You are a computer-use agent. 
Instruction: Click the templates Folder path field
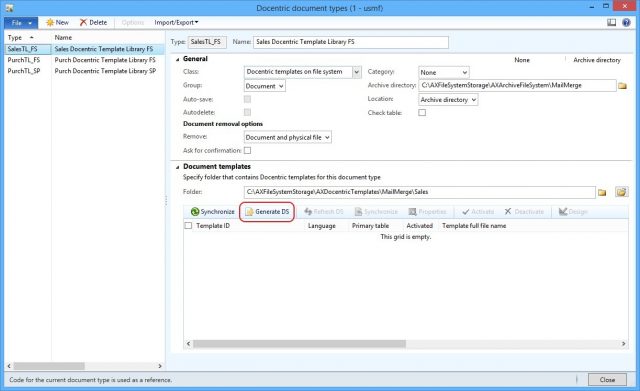[x=420, y=192]
